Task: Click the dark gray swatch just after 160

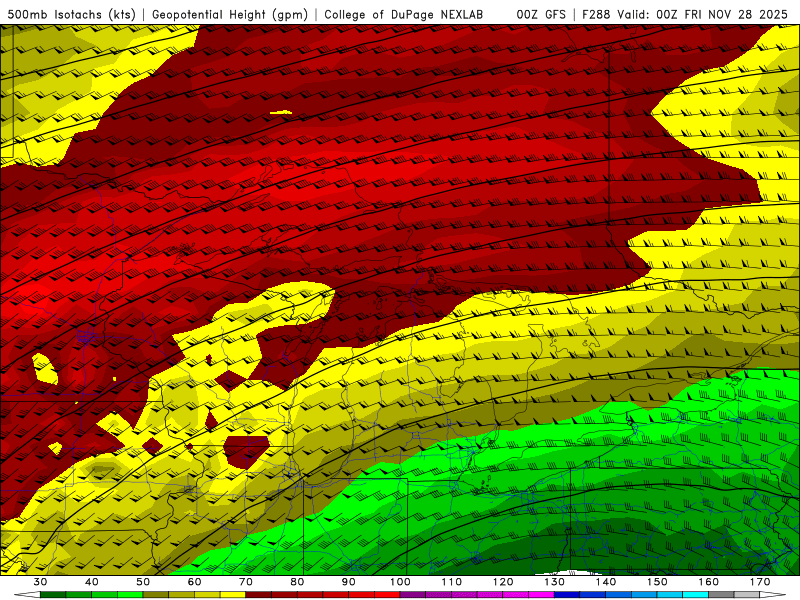Action: (x=721, y=595)
